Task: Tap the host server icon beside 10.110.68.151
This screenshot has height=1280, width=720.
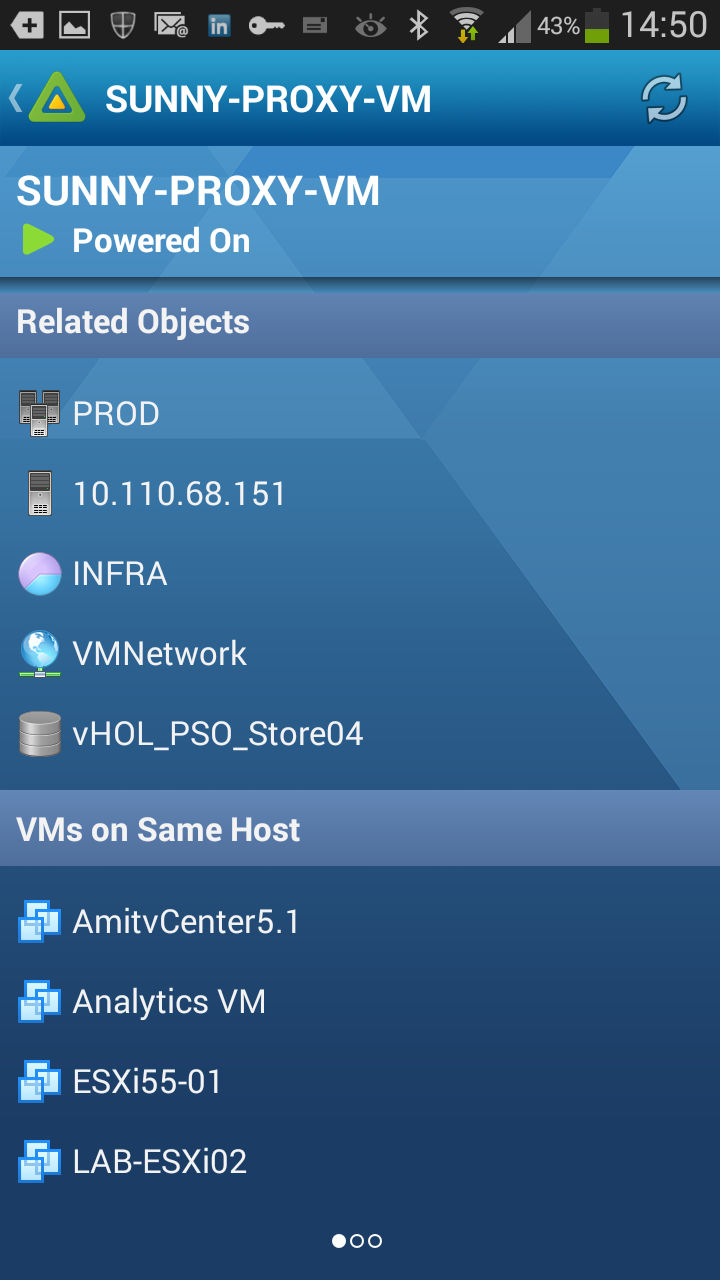Action: [40, 494]
